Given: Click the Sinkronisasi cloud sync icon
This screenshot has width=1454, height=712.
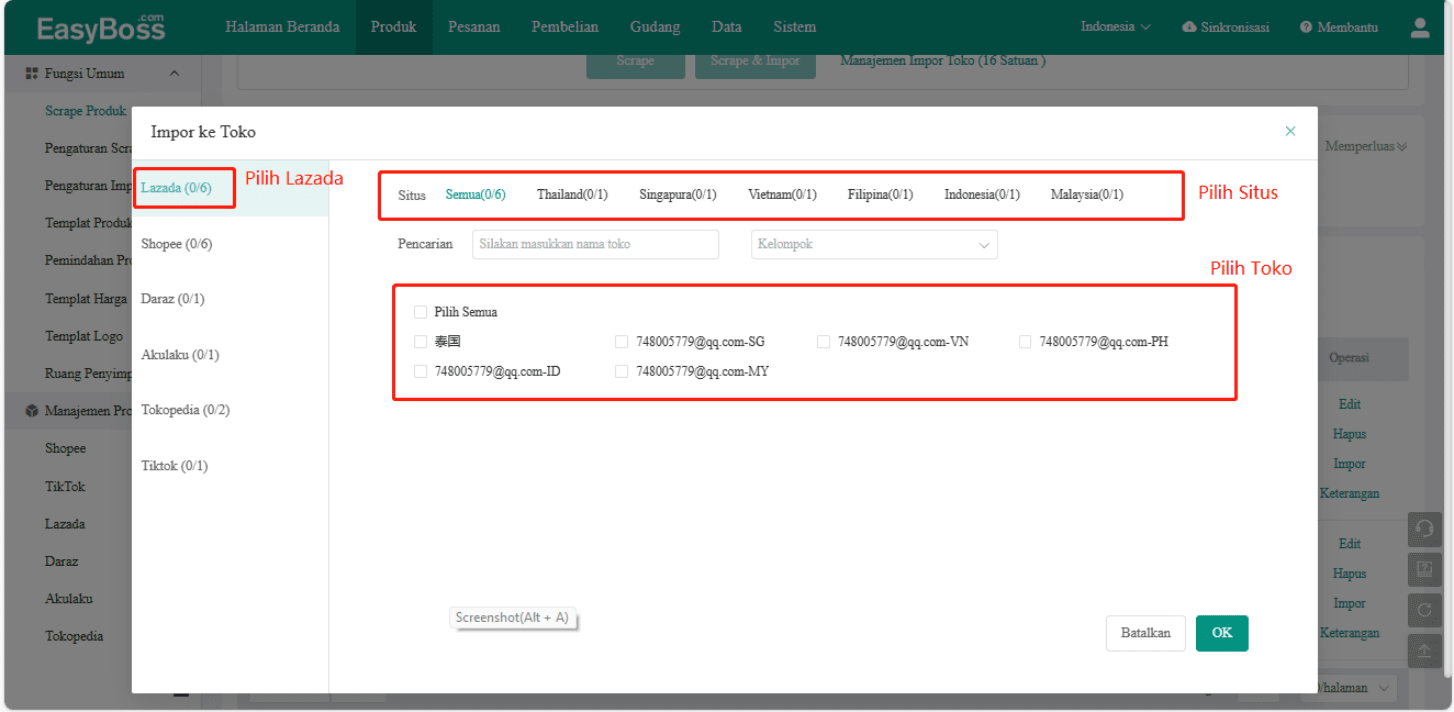Looking at the screenshot, I should coord(1189,28).
